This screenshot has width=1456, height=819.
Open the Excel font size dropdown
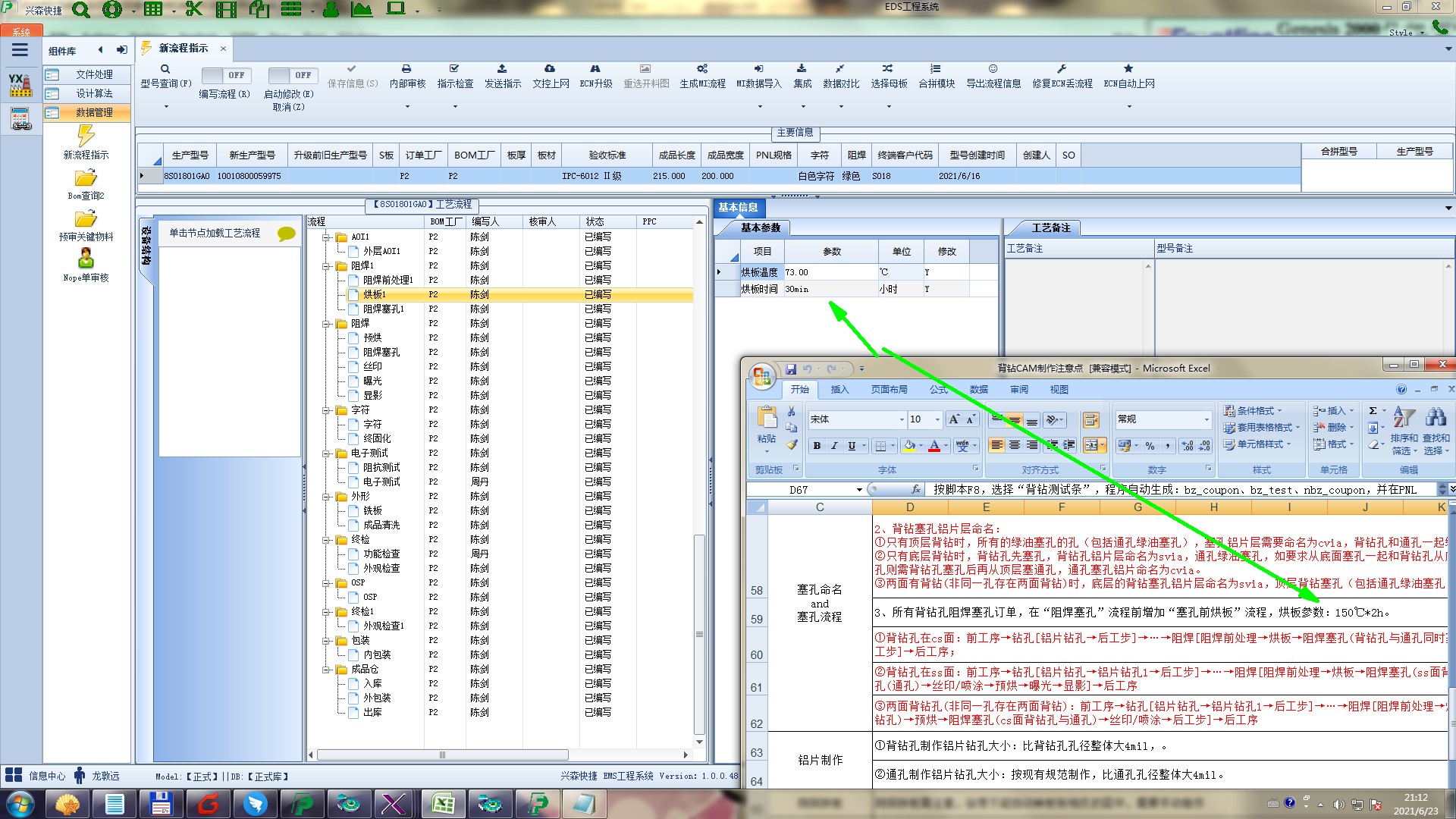(x=937, y=419)
